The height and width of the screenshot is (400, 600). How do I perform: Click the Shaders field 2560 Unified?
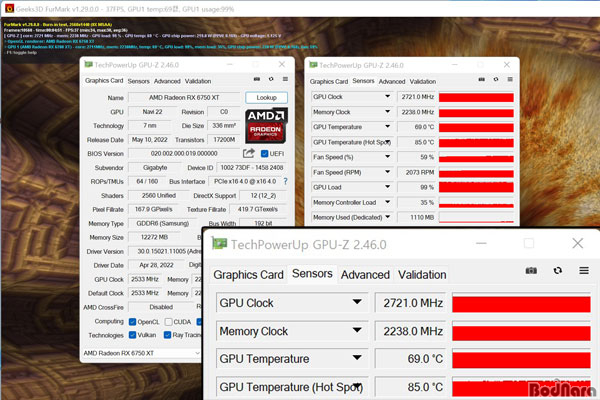pyautogui.click(x=159, y=196)
